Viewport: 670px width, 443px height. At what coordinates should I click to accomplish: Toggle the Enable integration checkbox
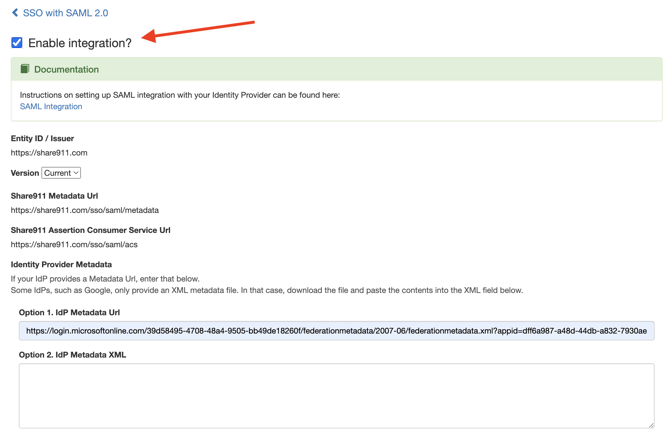[17, 43]
